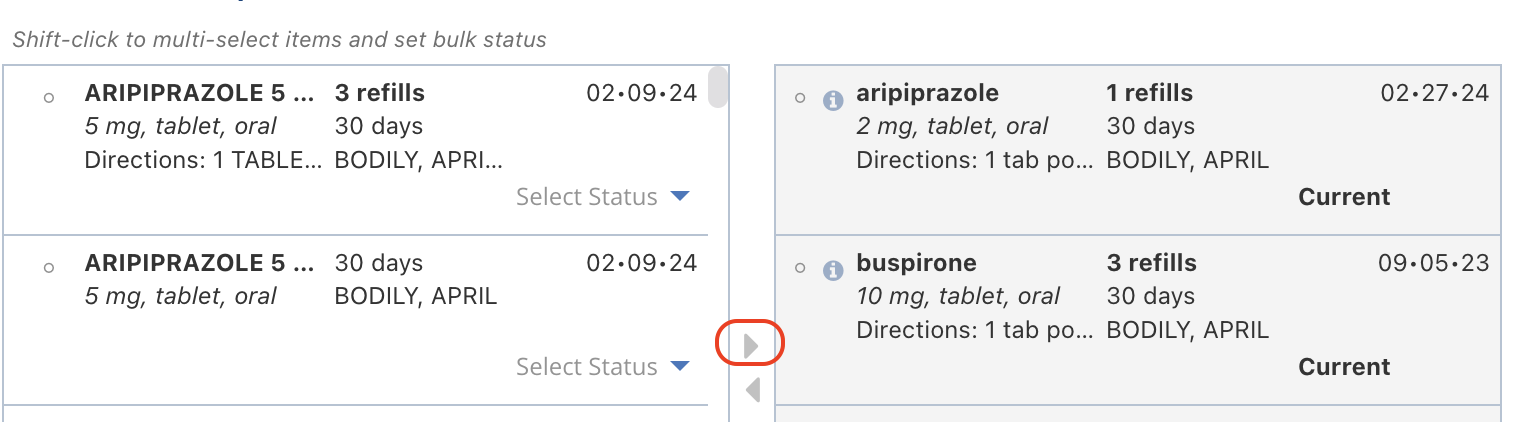
Task: Click the left list scrollbar thumb
Action: (x=717, y=87)
